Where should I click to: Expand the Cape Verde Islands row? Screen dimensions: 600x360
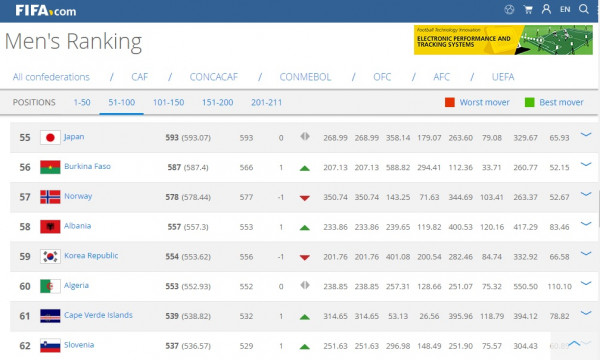click(x=586, y=313)
